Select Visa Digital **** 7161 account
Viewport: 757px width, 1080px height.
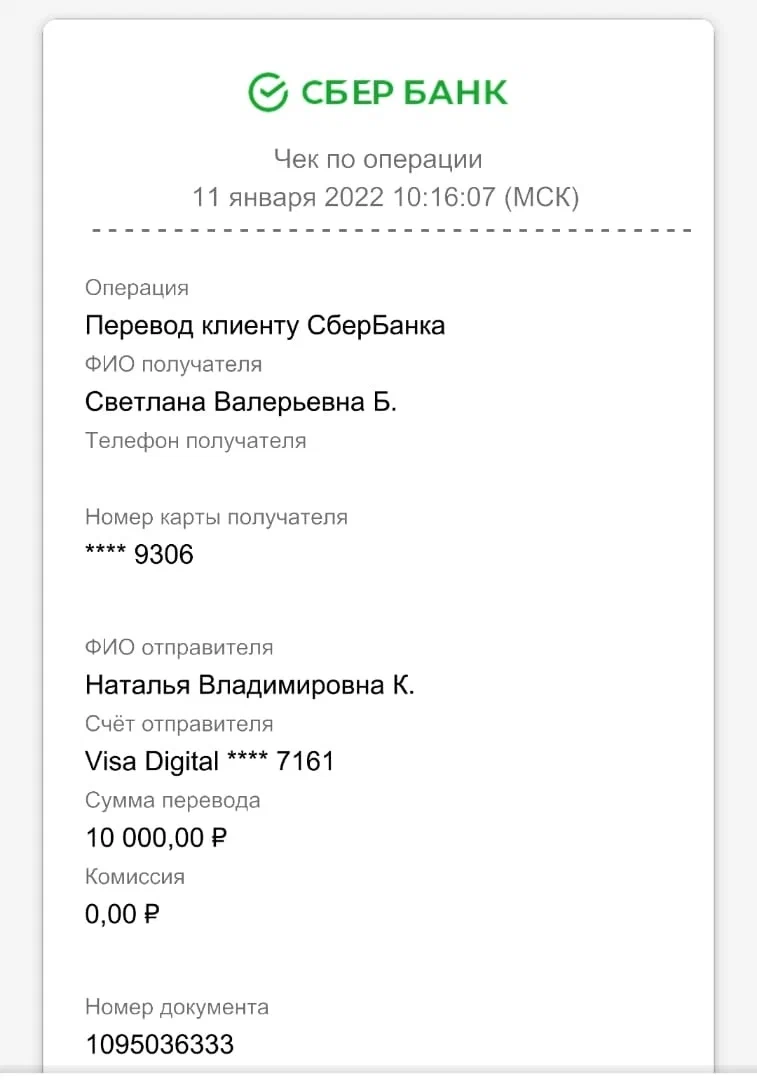click(209, 761)
